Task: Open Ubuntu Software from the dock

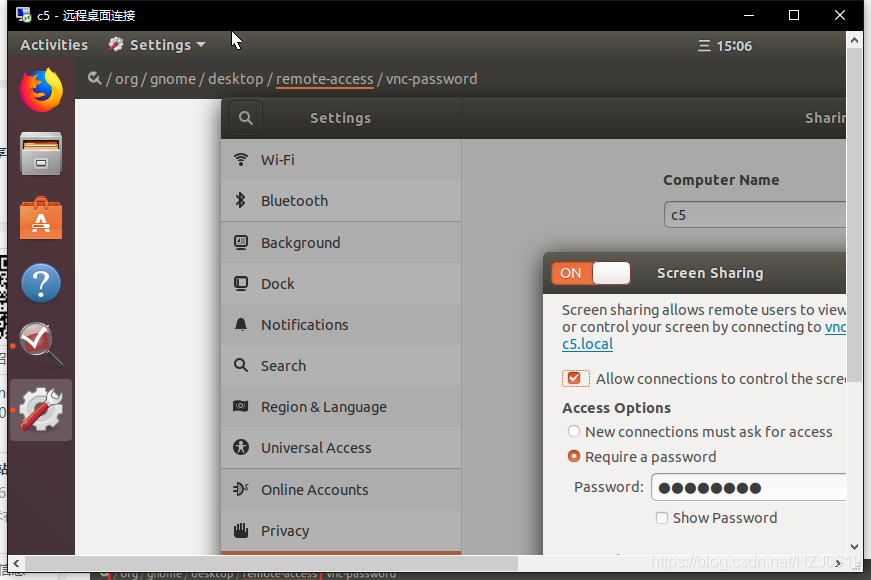Action: coord(41,218)
